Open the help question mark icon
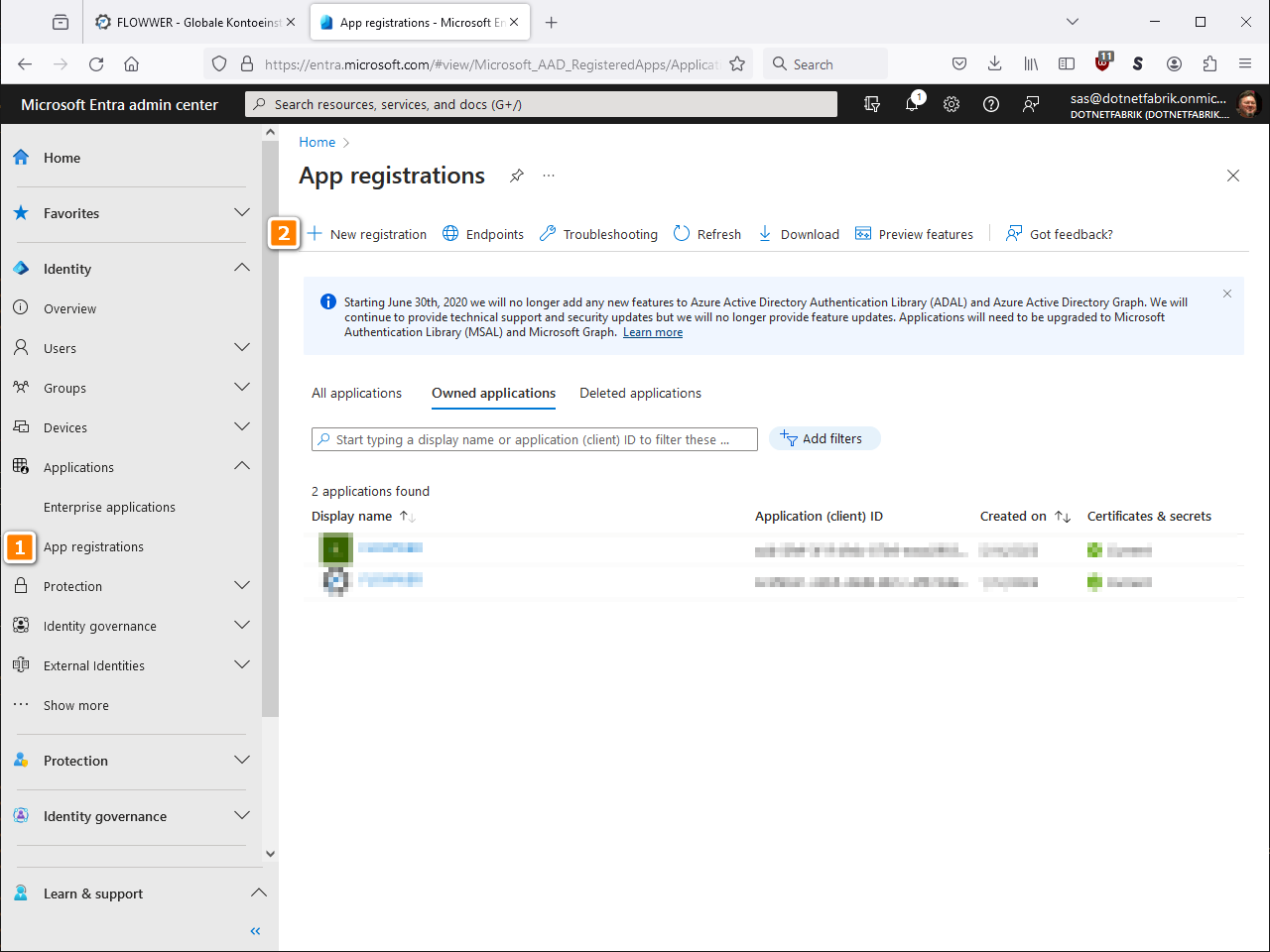The image size is (1270, 952). 991,104
